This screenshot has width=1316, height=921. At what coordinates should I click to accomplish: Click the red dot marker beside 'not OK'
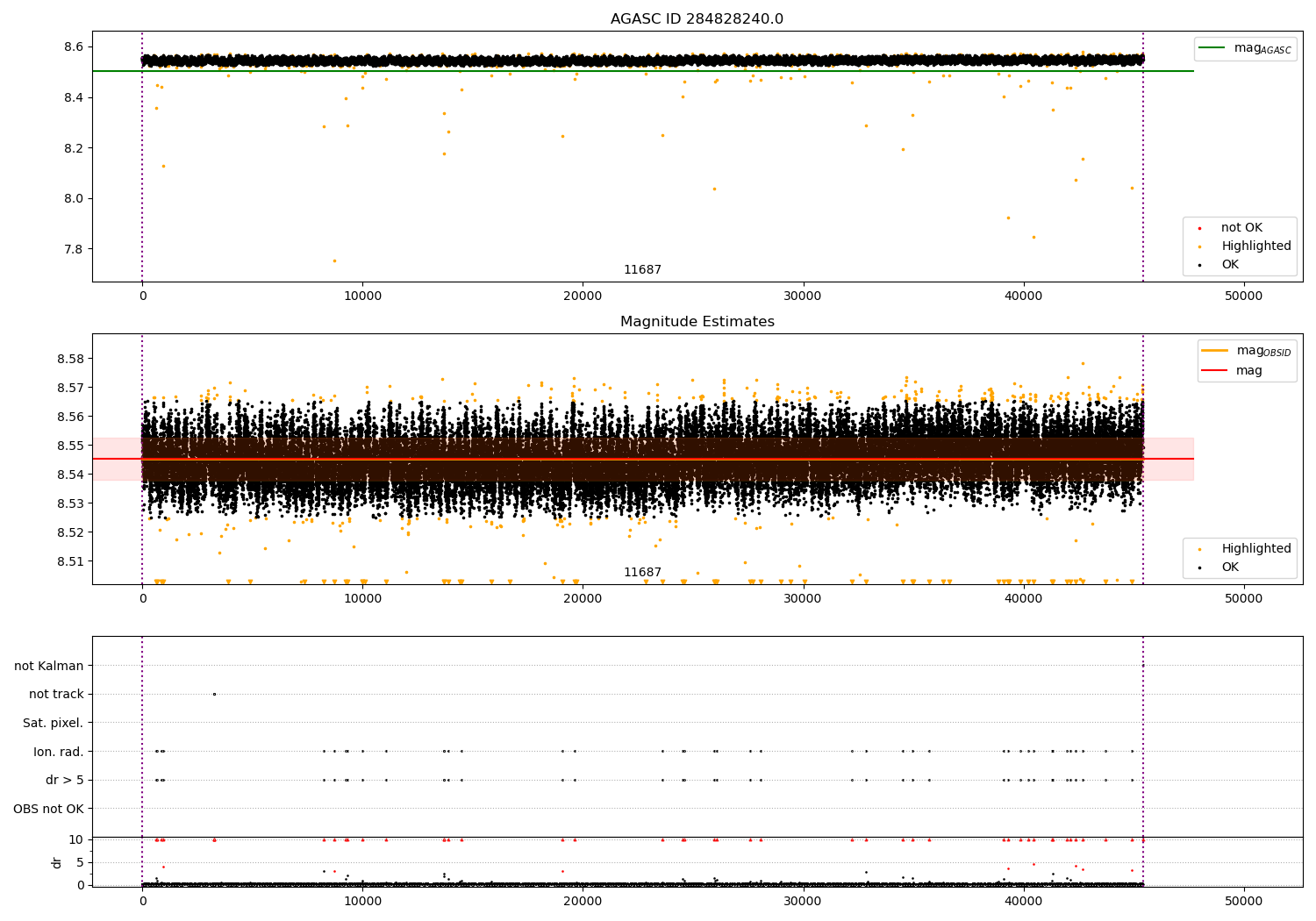1199,229
